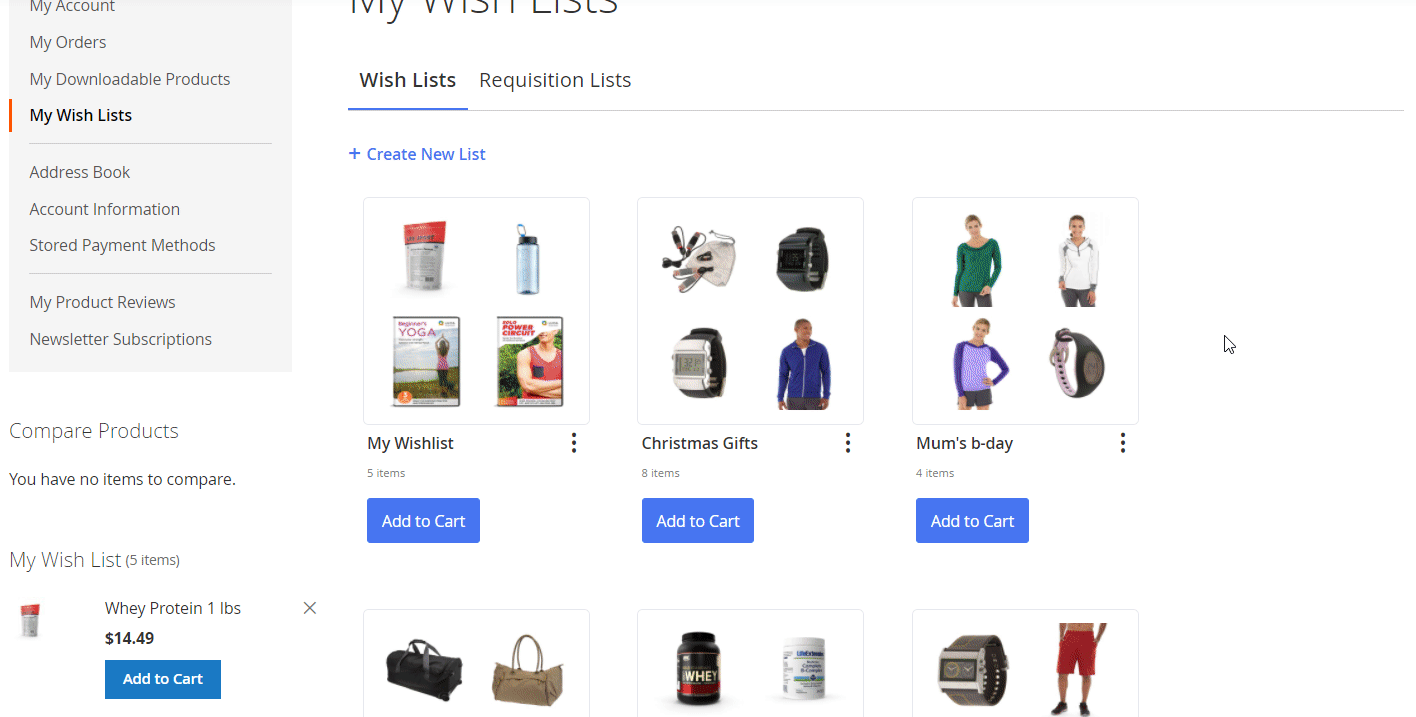This screenshot has width=1416, height=717.
Task: Open the Mum's b-day image collage
Action: pos(1025,311)
